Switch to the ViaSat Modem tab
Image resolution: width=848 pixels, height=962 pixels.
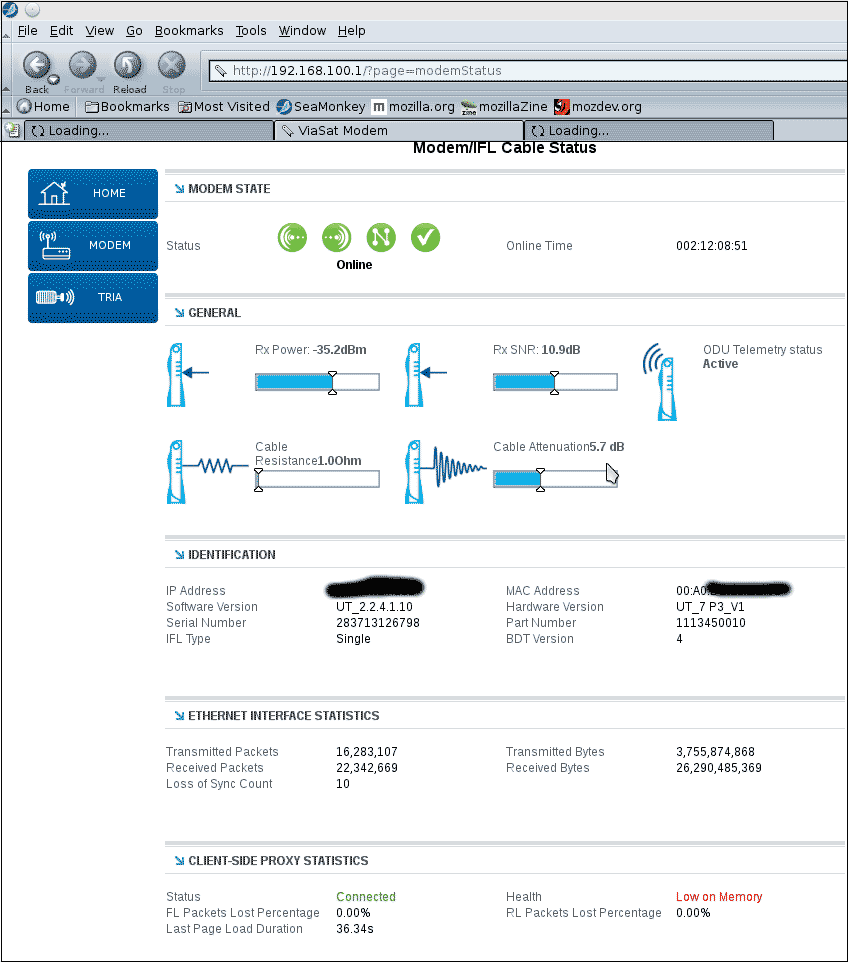click(399, 131)
